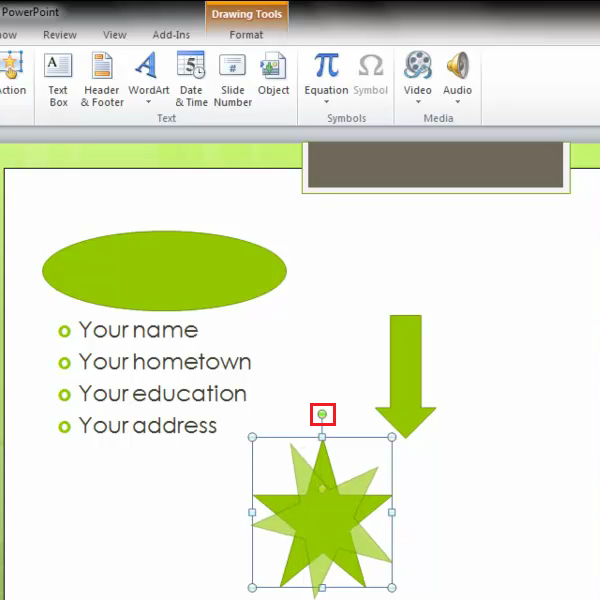
Task: Click the star's top-right corner handle
Action: pos(392,437)
